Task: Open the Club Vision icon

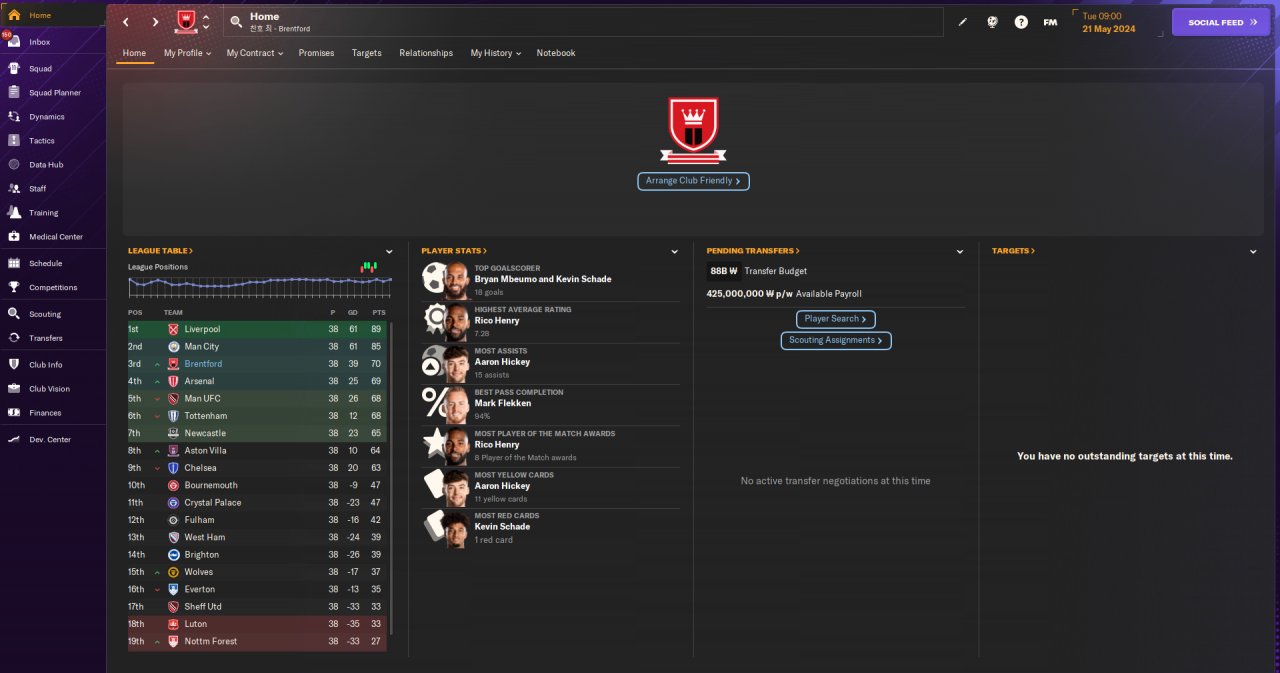Action: coord(14,389)
